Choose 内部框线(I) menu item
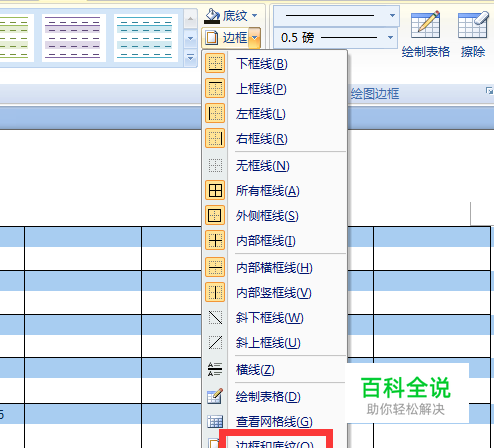 (x=274, y=241)
